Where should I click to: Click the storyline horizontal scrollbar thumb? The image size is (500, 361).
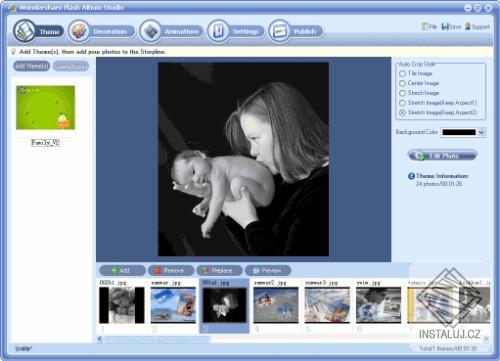[x=157, y=339]
